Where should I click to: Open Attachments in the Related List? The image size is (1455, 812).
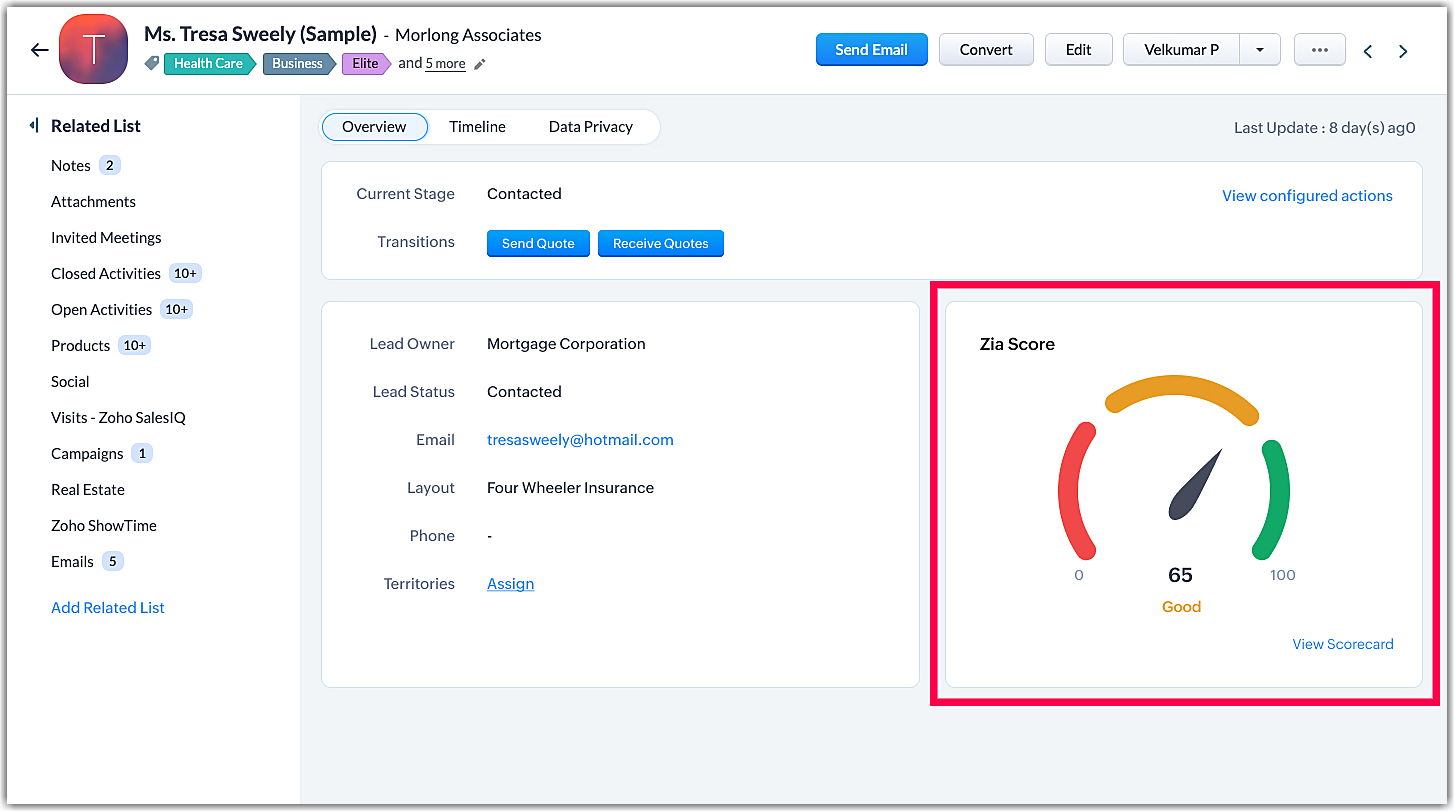93,202
